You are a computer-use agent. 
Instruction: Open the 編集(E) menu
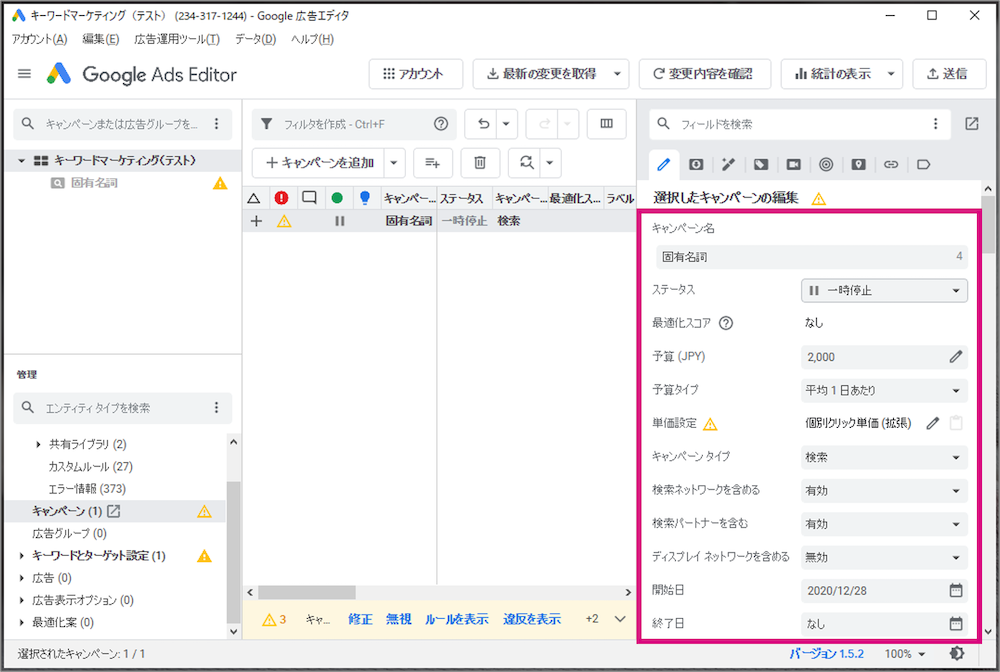pos(101,40)
